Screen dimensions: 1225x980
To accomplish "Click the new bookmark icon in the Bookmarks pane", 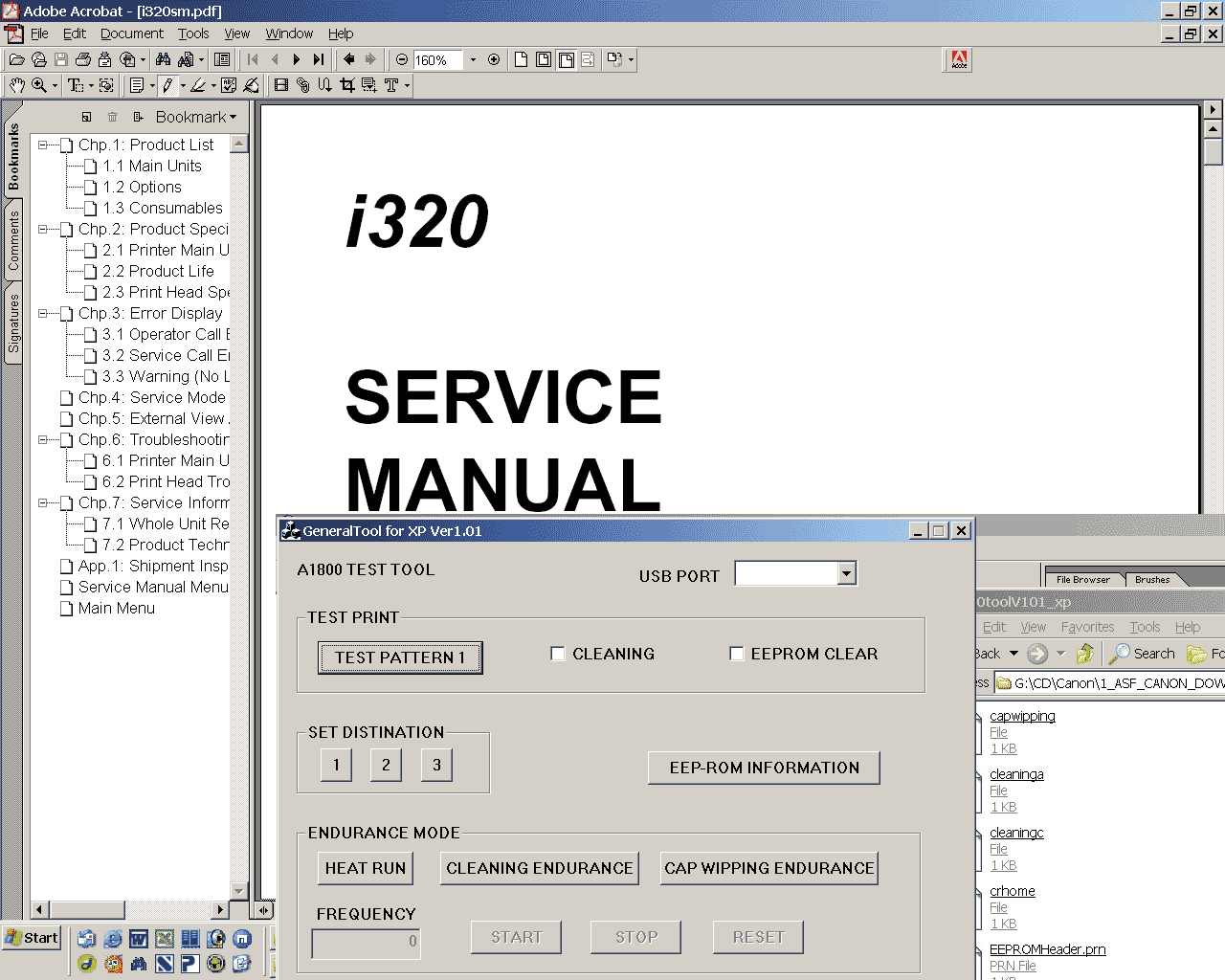I will coord(86,117).
